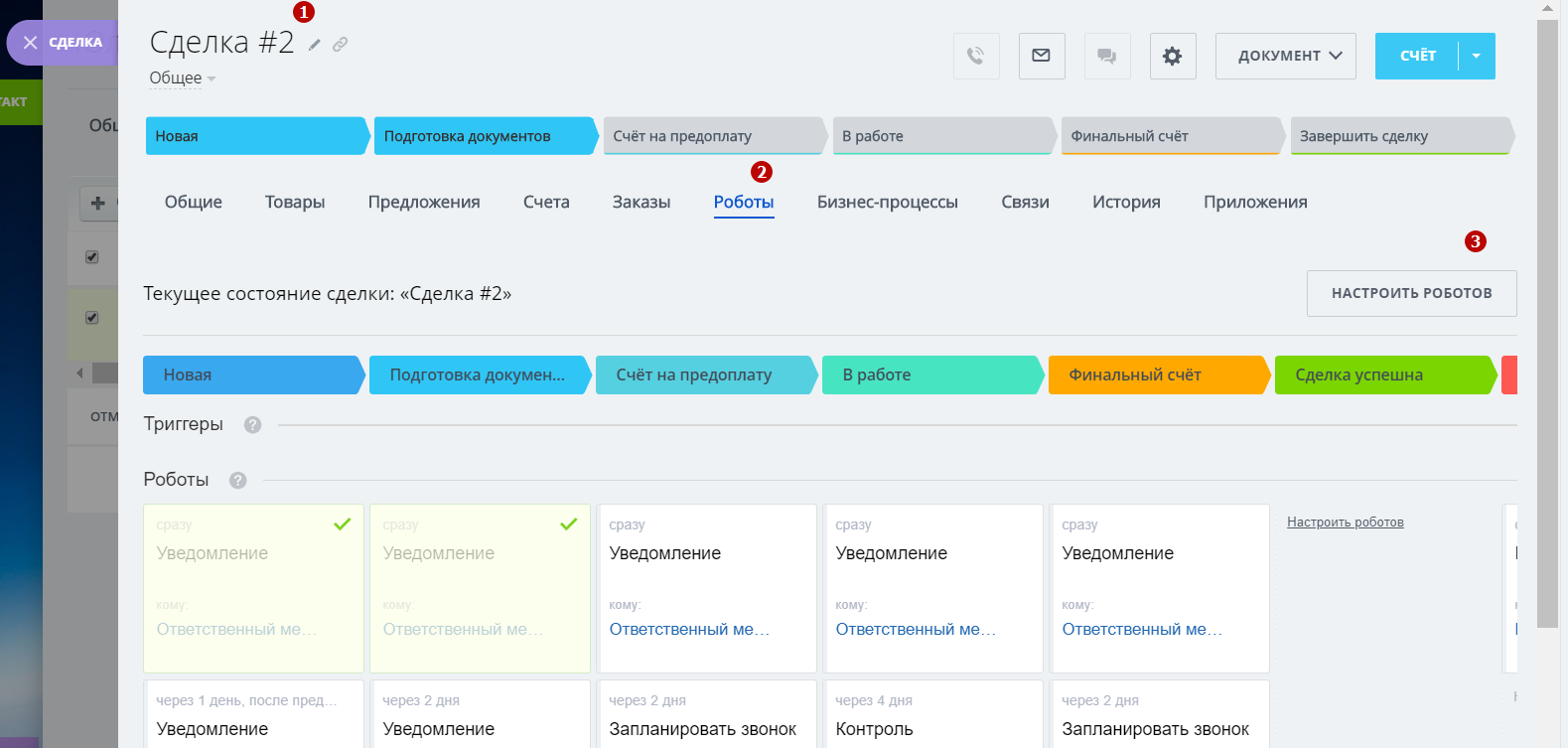Image resolution: width=1568 pixels, height=748 pixels.
Task: Select the orange Финальный счёт stage
Action: (1157, 375)
